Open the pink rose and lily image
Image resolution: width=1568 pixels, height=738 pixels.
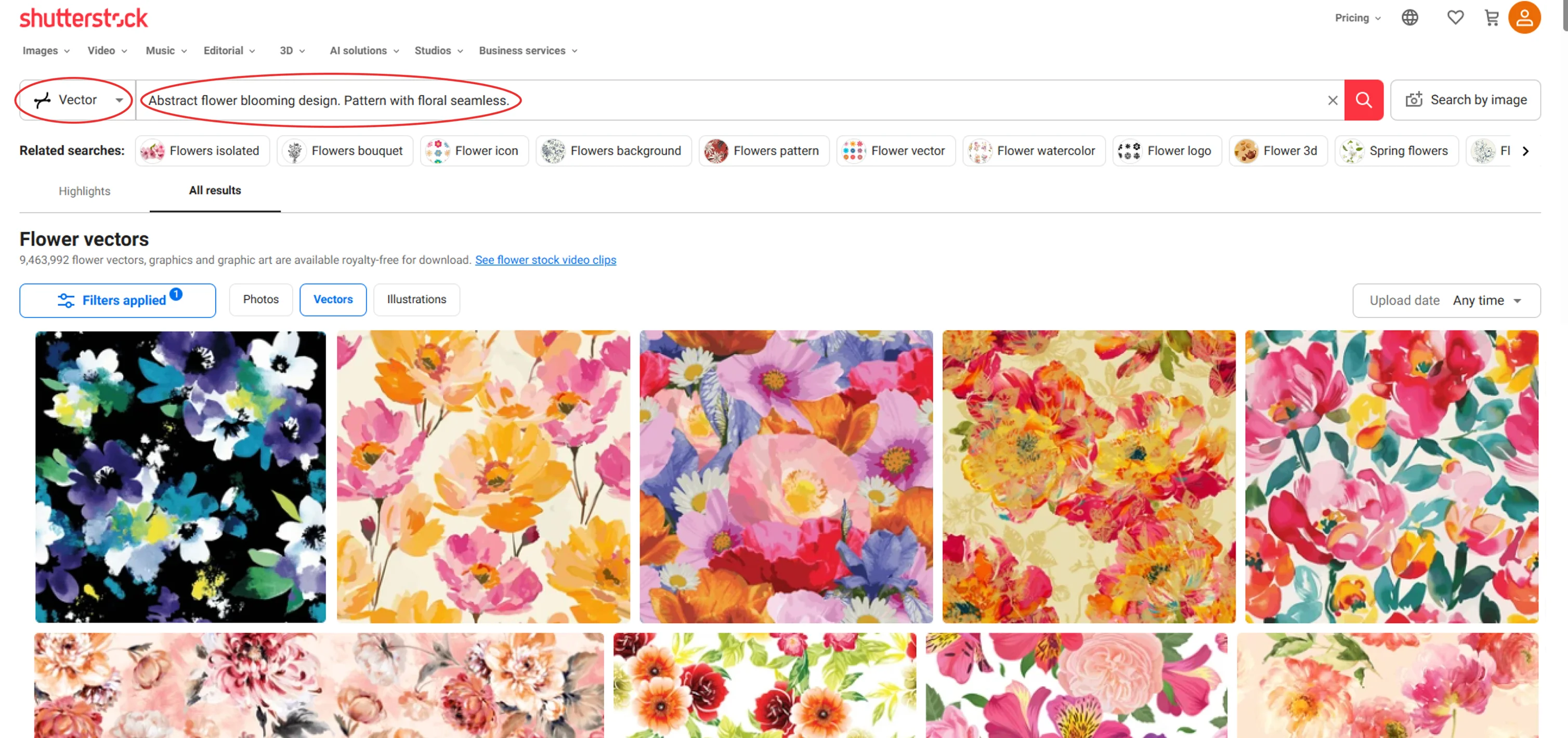[x=1076, y=685]
